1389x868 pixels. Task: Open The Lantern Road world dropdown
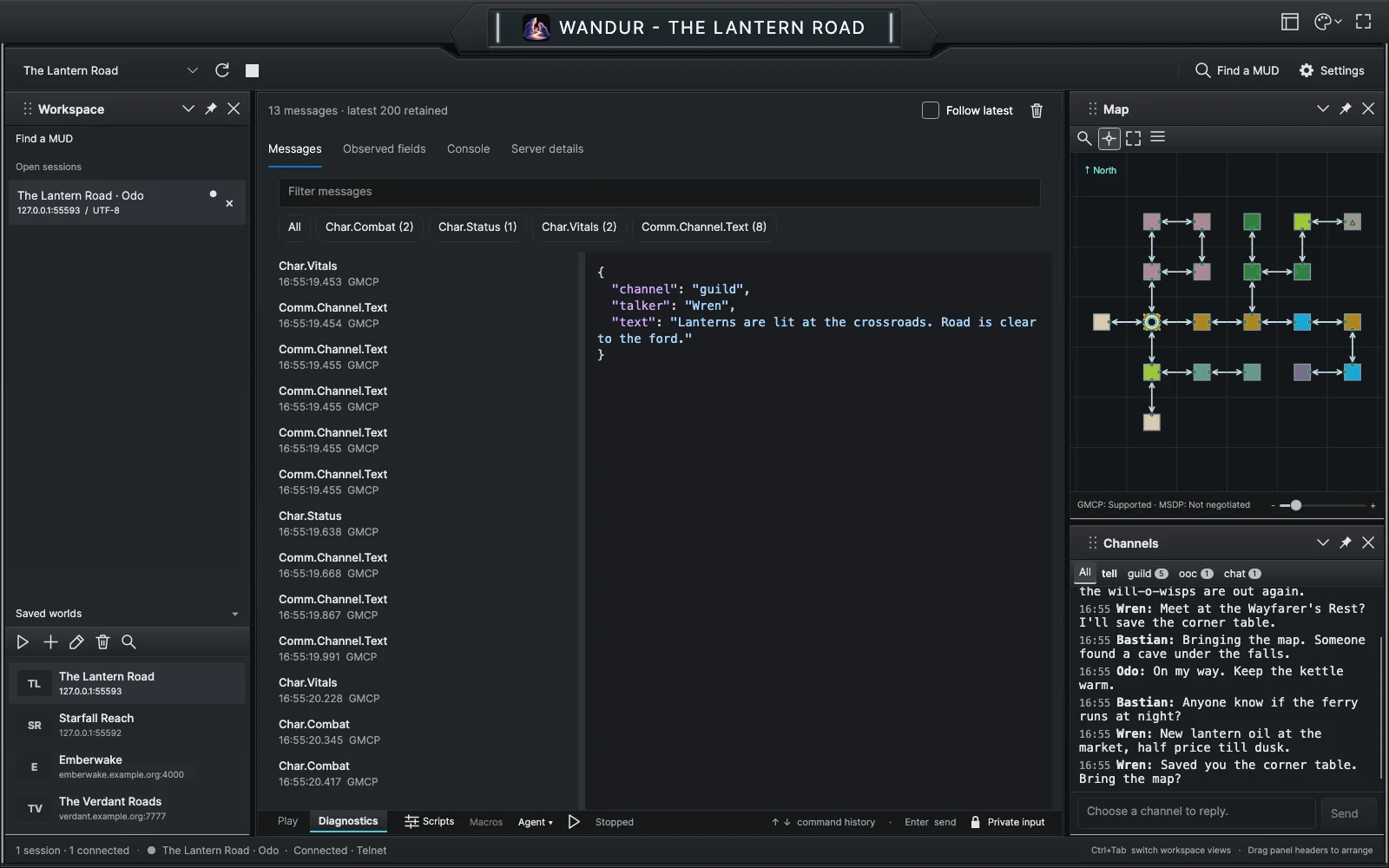click(x=111, y=70)
